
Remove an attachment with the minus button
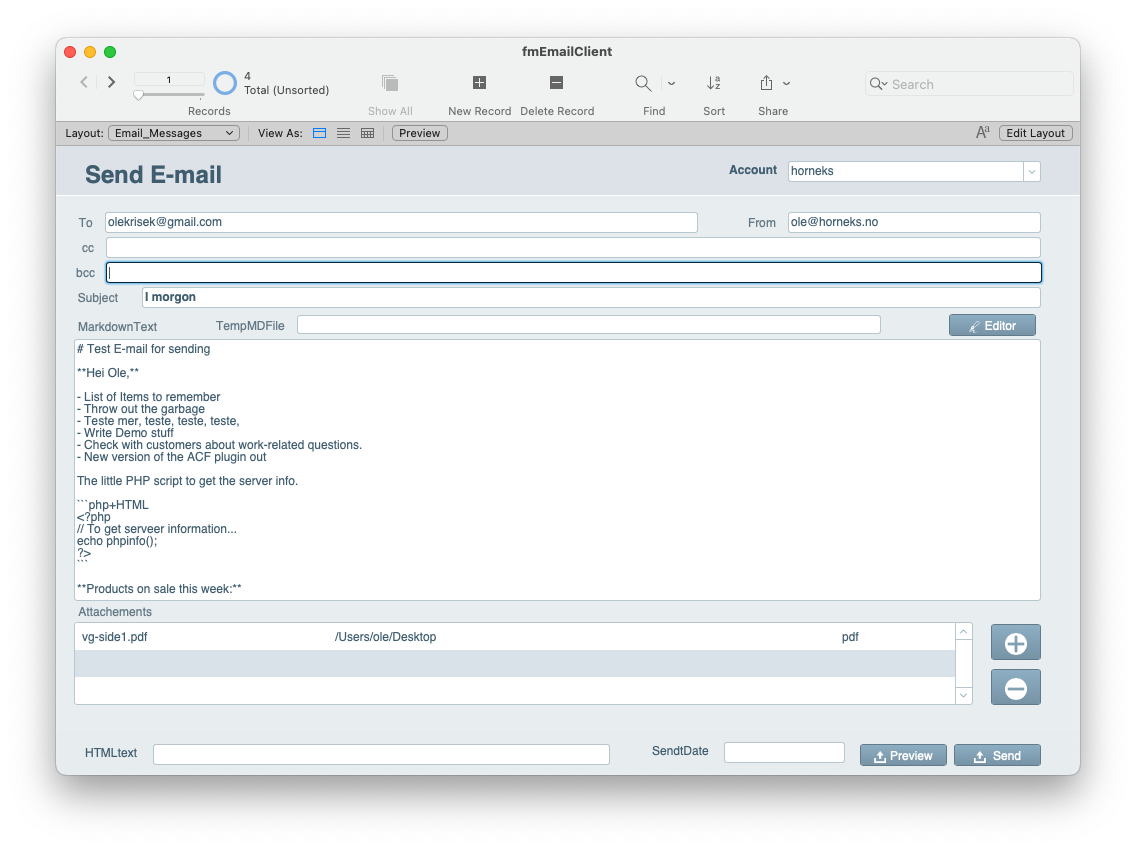(1015, 688)
